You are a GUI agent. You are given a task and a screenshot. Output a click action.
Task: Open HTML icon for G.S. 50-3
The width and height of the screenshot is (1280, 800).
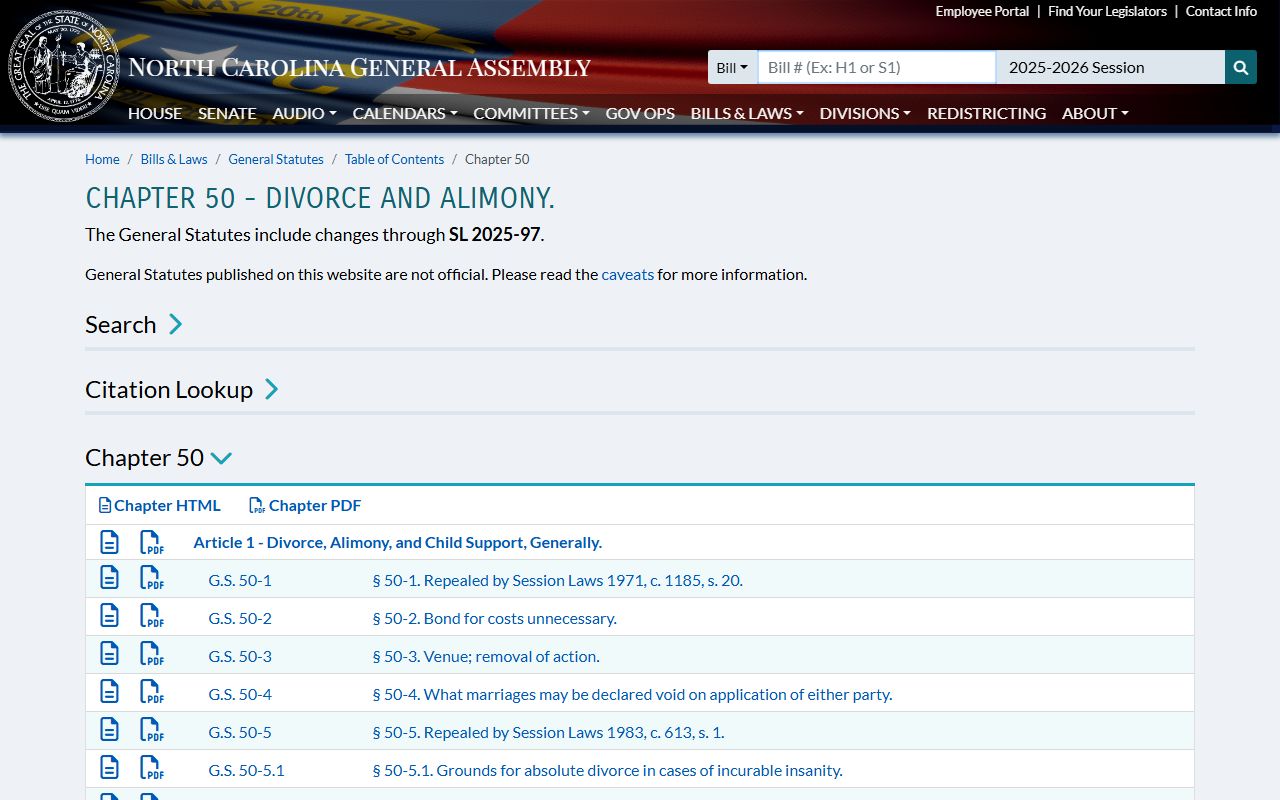click(x=109, y=654)
